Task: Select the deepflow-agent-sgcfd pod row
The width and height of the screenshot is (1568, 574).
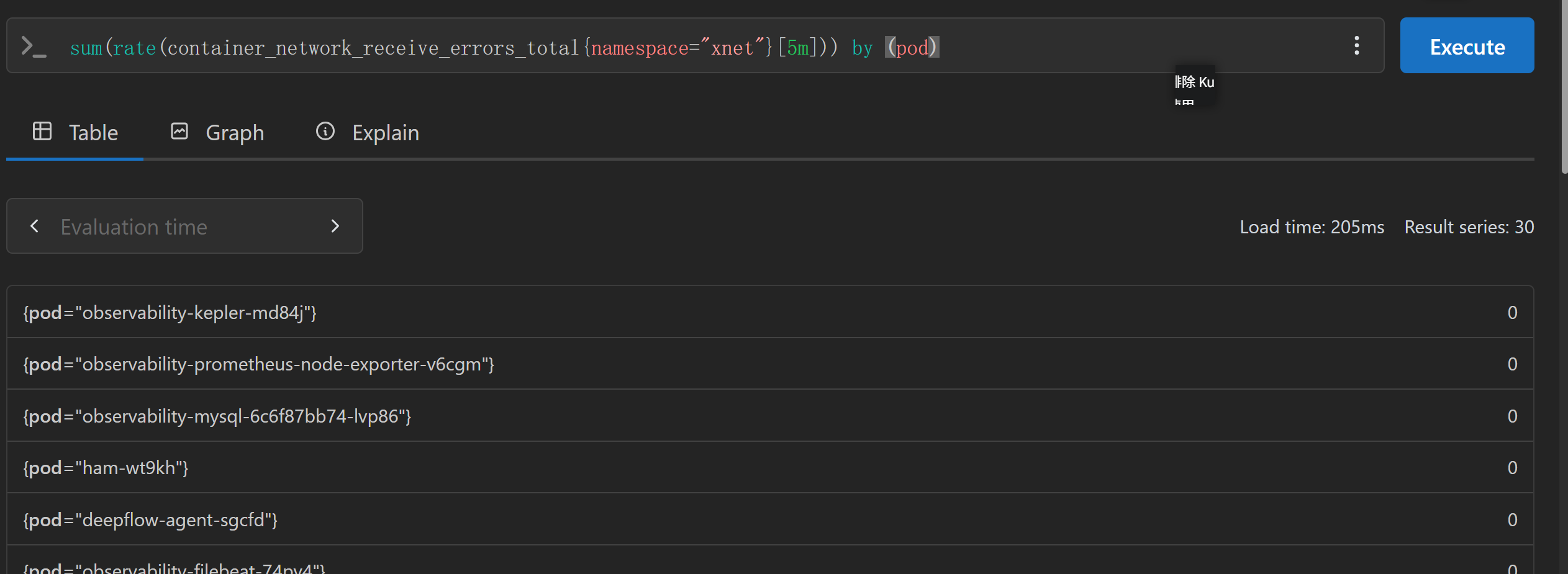Action: [770, 519]
